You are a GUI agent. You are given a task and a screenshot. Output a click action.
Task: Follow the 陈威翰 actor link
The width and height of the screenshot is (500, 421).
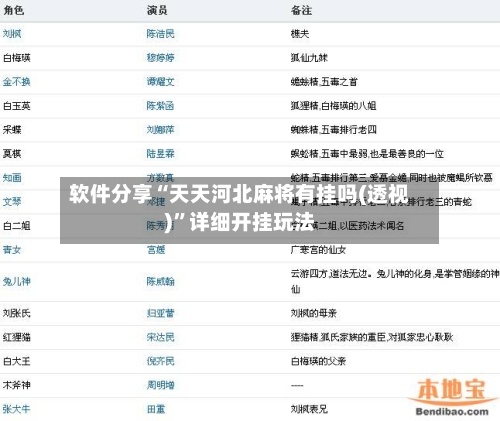(x=160, y=282)
